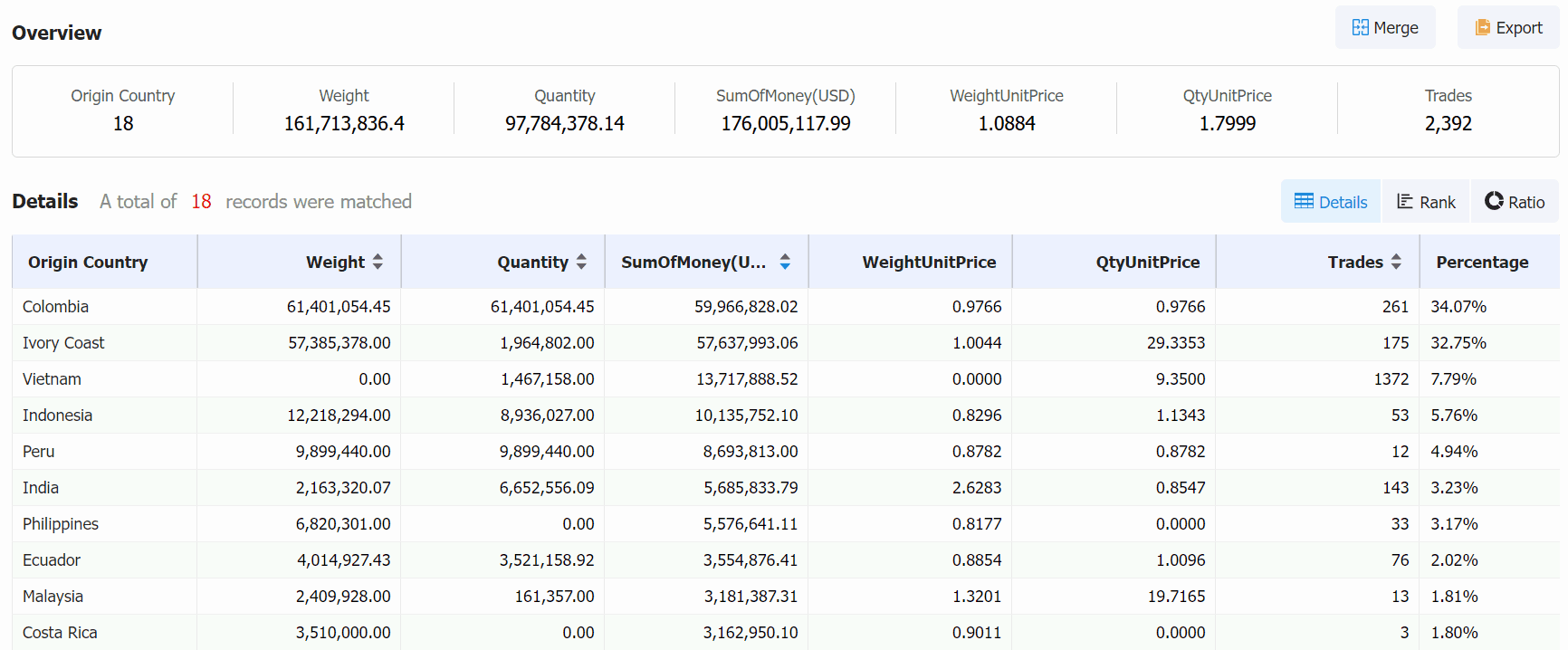Click the WeightUnitPrice column header
This screenshot has width=1568, height=650.
click(929, 262)
